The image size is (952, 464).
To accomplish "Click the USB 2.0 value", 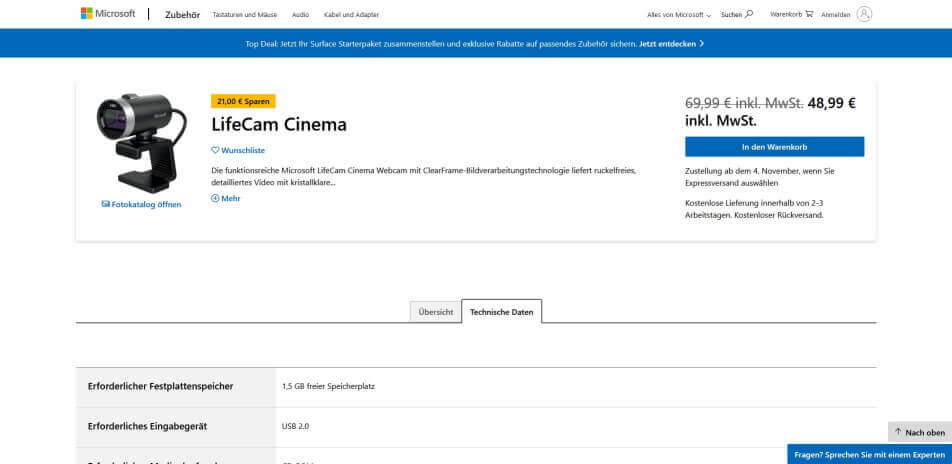I will [x=296, y=426].
